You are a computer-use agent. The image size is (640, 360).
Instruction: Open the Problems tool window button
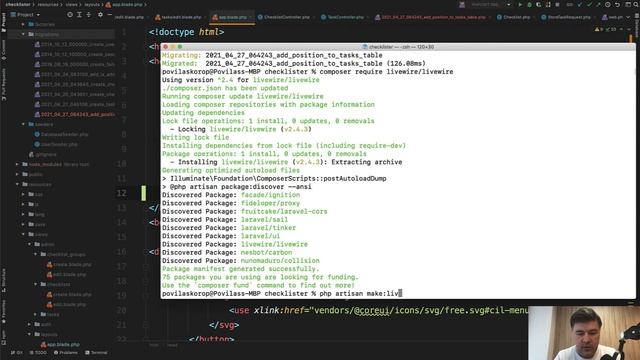click(x=65, y=353)
